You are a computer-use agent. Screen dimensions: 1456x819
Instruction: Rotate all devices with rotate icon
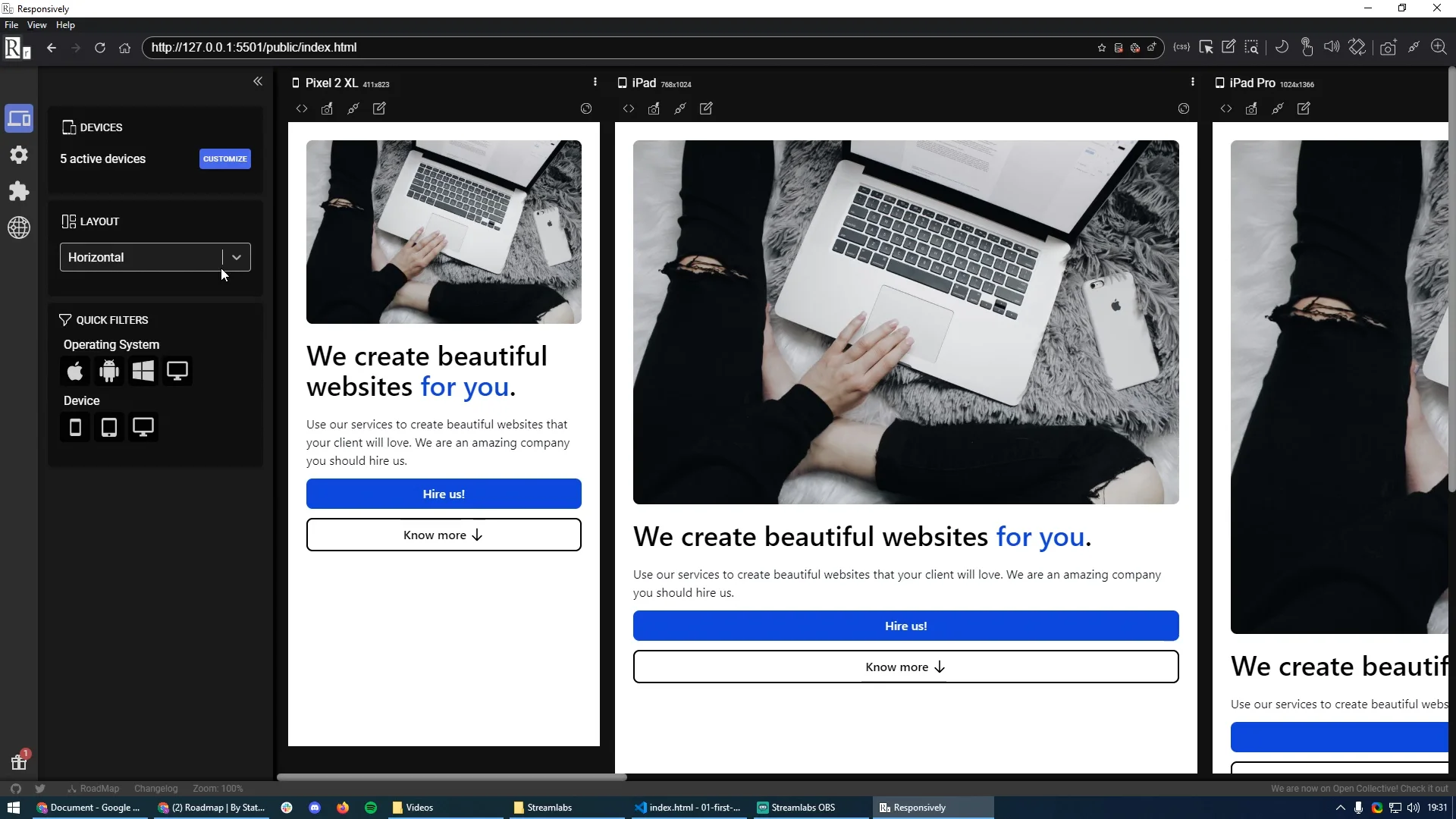pyautogui.click(x=1357, y=47)
